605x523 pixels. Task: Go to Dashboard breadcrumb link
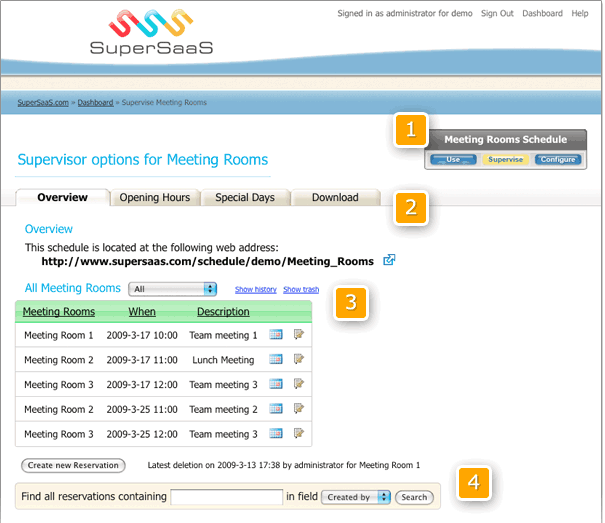pyautogui.click(x=95, y=102)
